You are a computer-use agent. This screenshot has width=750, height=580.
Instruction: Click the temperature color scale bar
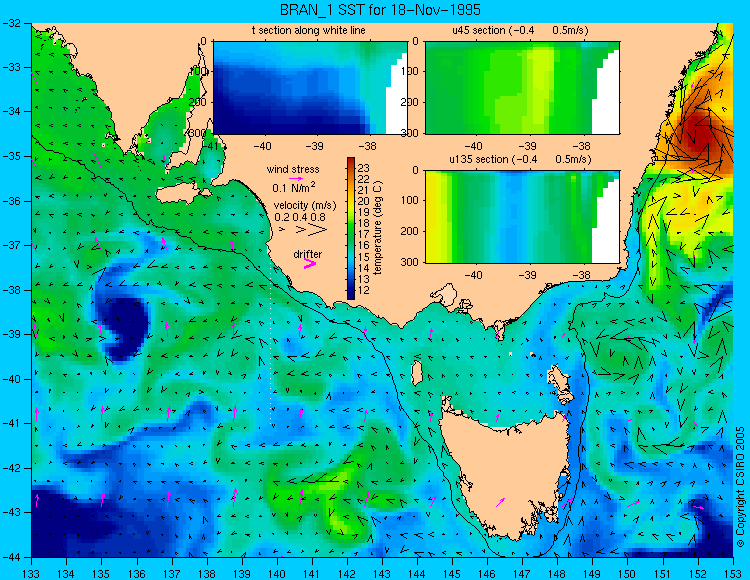351,228
